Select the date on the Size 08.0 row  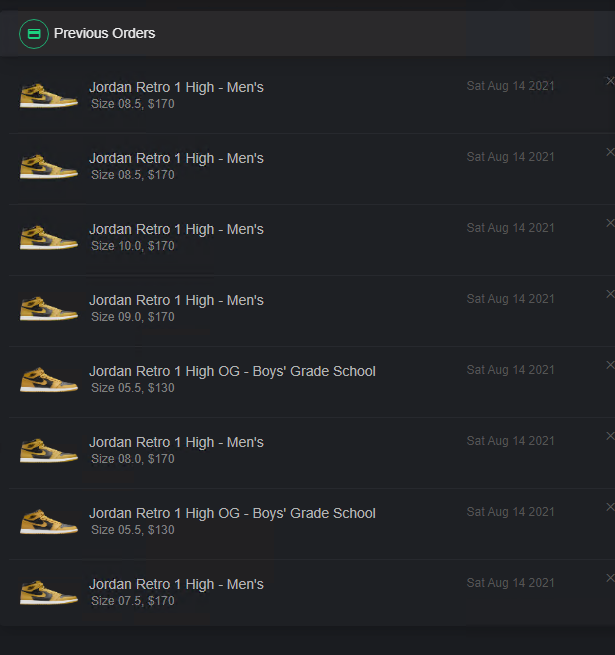pyautogui.click(x=511, y=441)
